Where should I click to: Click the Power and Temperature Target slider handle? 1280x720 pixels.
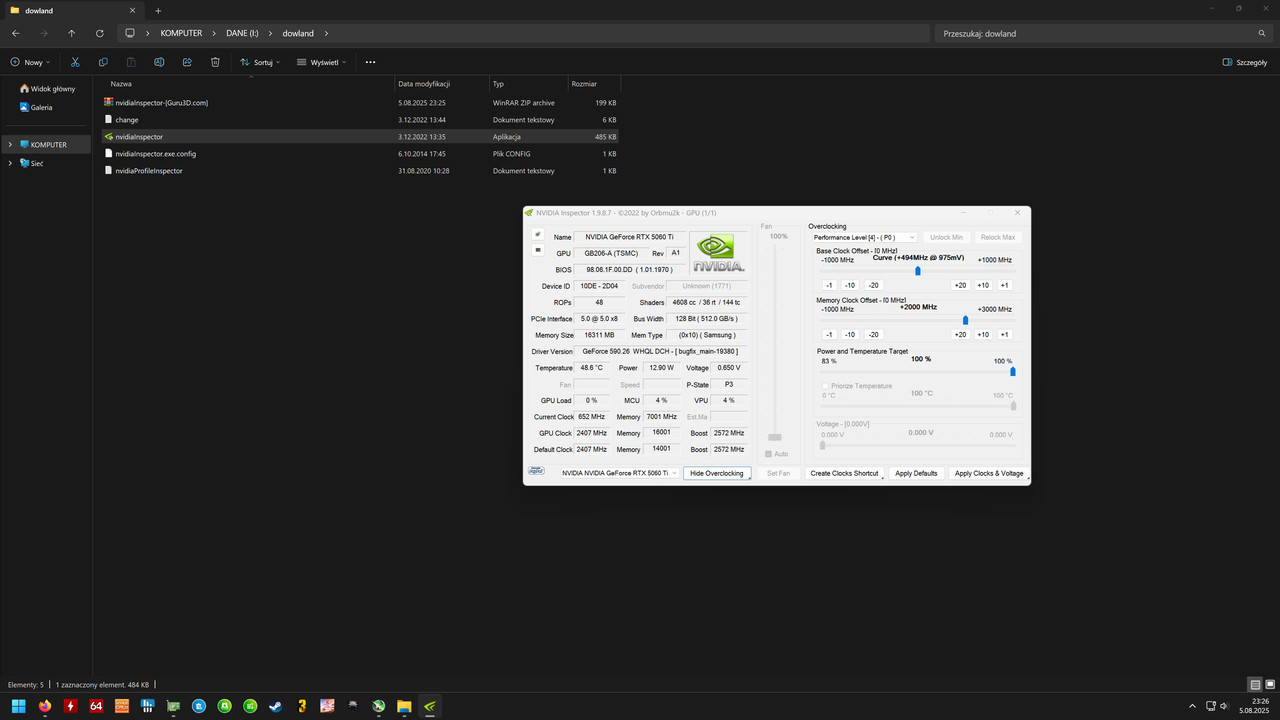coord(1012,371)
